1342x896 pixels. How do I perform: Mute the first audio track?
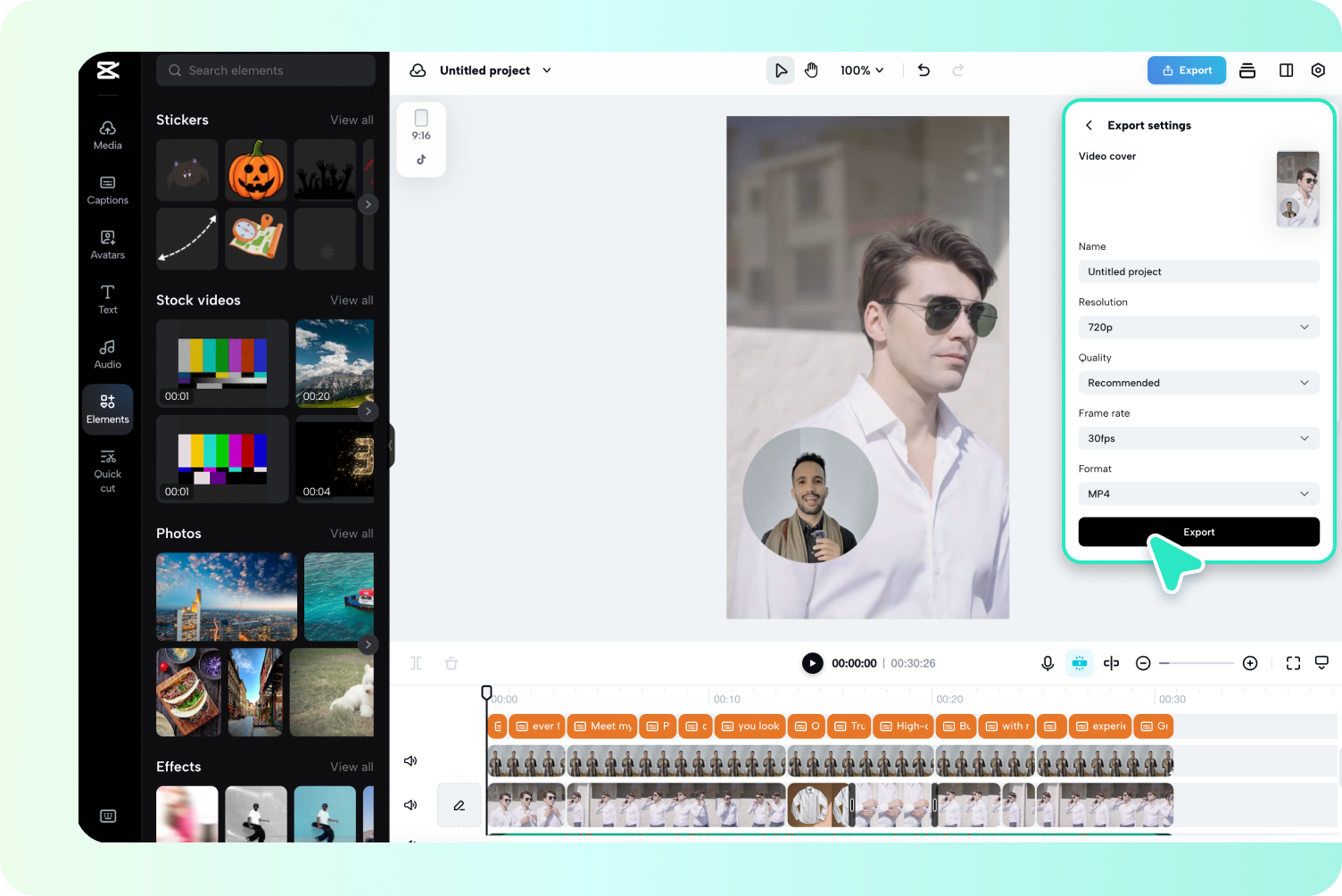pyautogui.click(x=410, y=760)
